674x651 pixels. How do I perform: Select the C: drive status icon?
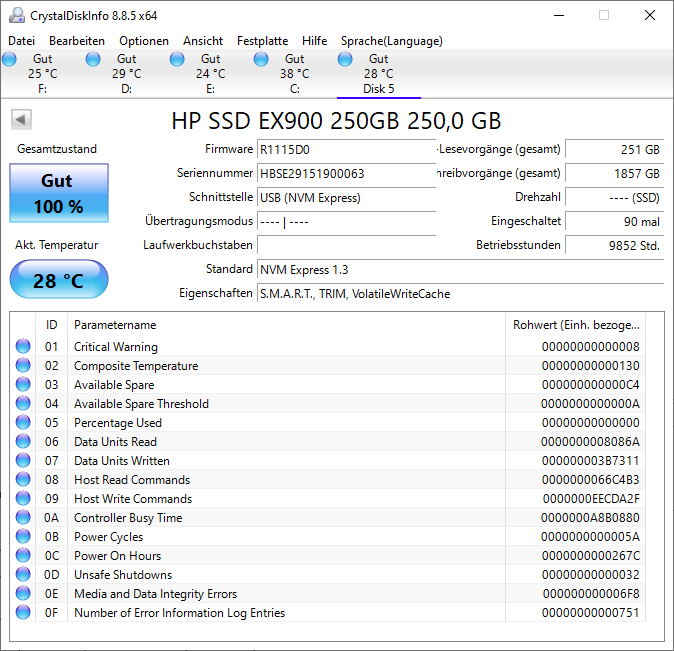(x=261, y=59)
